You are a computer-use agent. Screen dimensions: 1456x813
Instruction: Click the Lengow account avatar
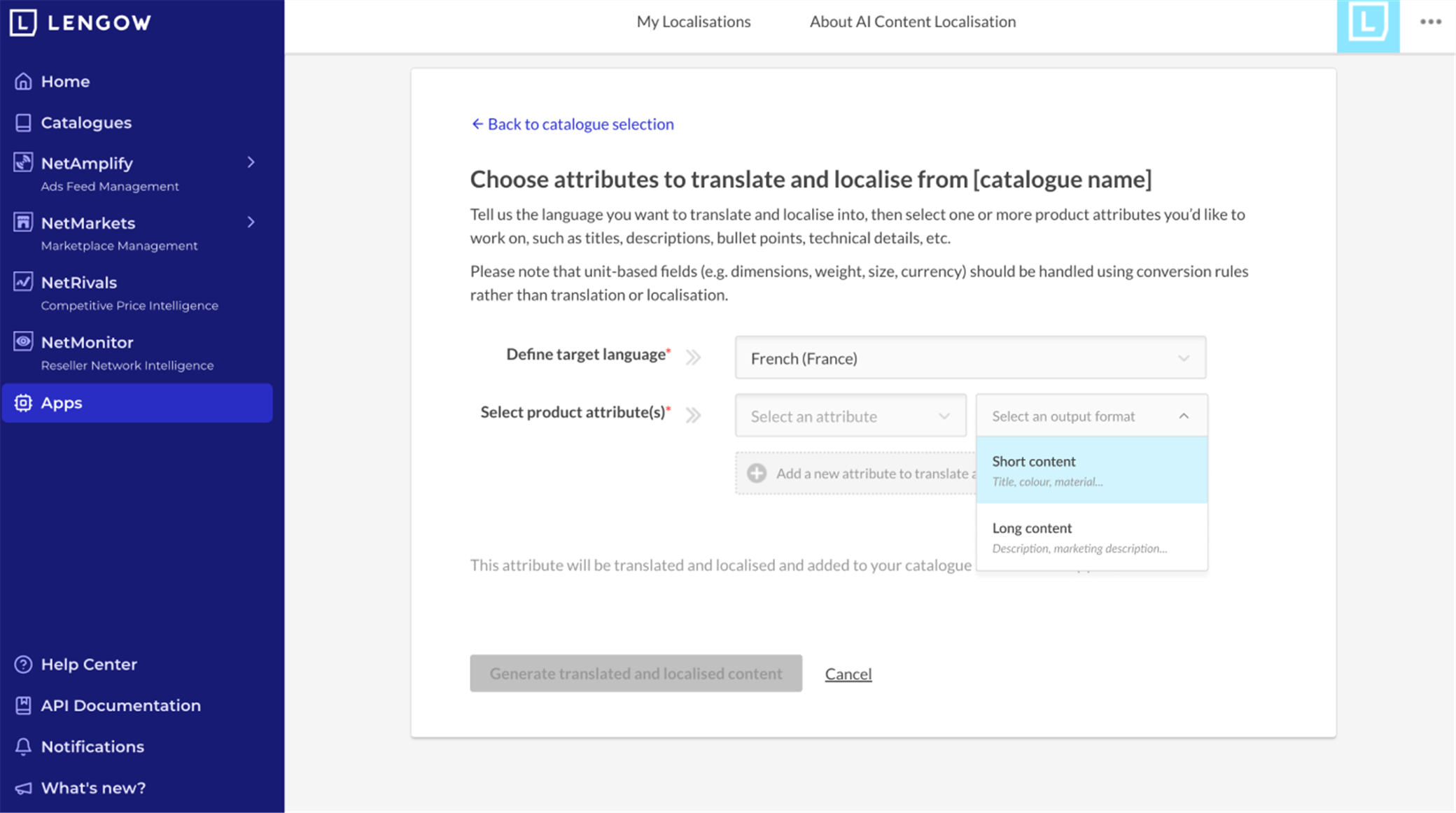coord(1368,26)
